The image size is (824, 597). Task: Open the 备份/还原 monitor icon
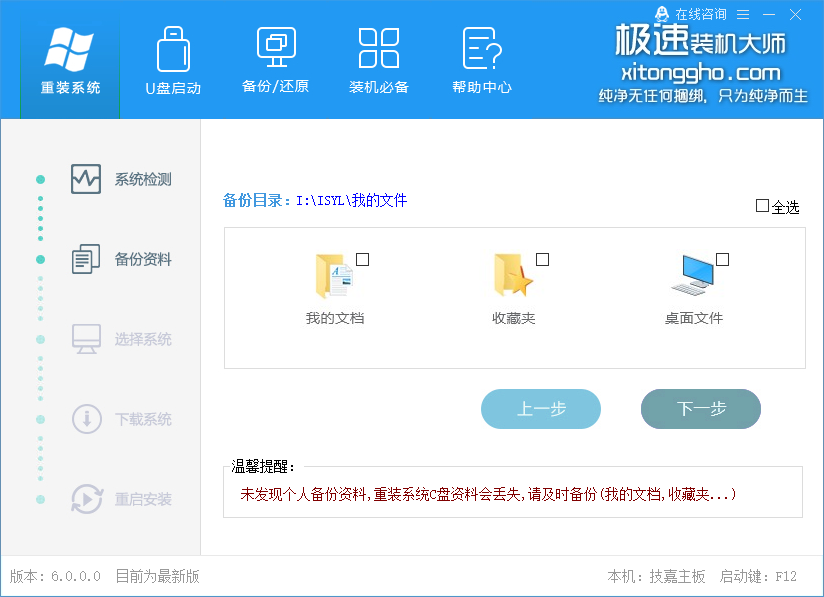point(276,47)
